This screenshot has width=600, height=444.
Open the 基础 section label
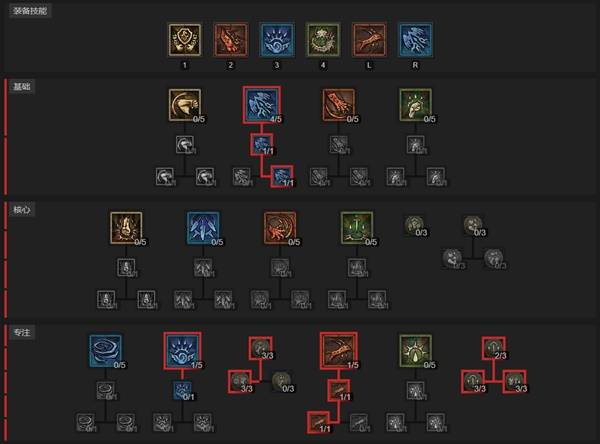(22, 87)
